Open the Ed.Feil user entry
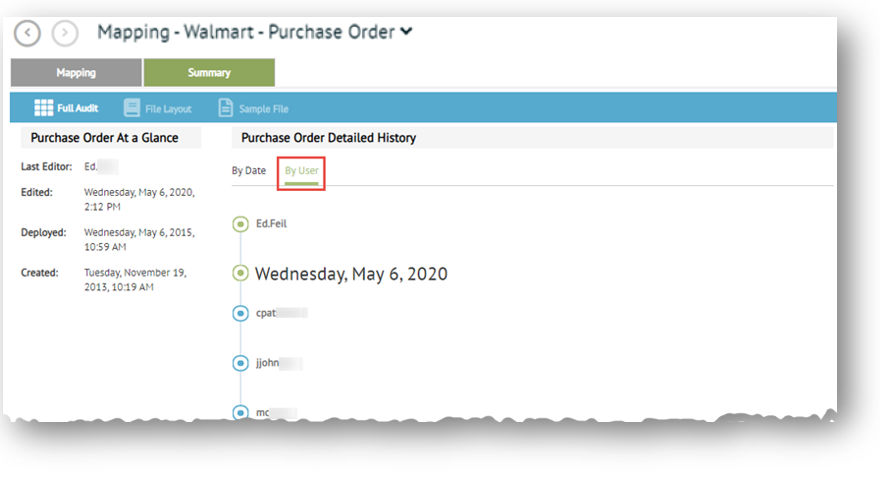 point(271,224)
